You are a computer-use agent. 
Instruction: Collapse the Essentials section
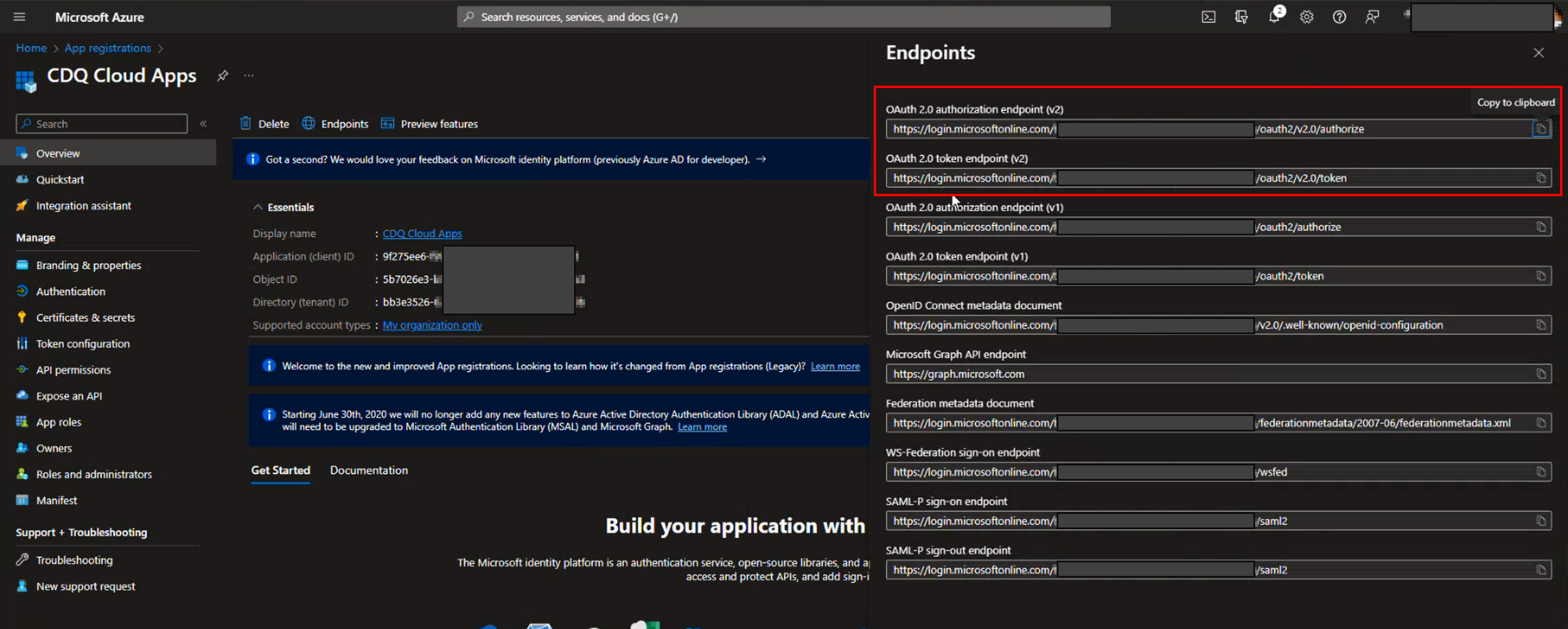[x=258, y=208]
